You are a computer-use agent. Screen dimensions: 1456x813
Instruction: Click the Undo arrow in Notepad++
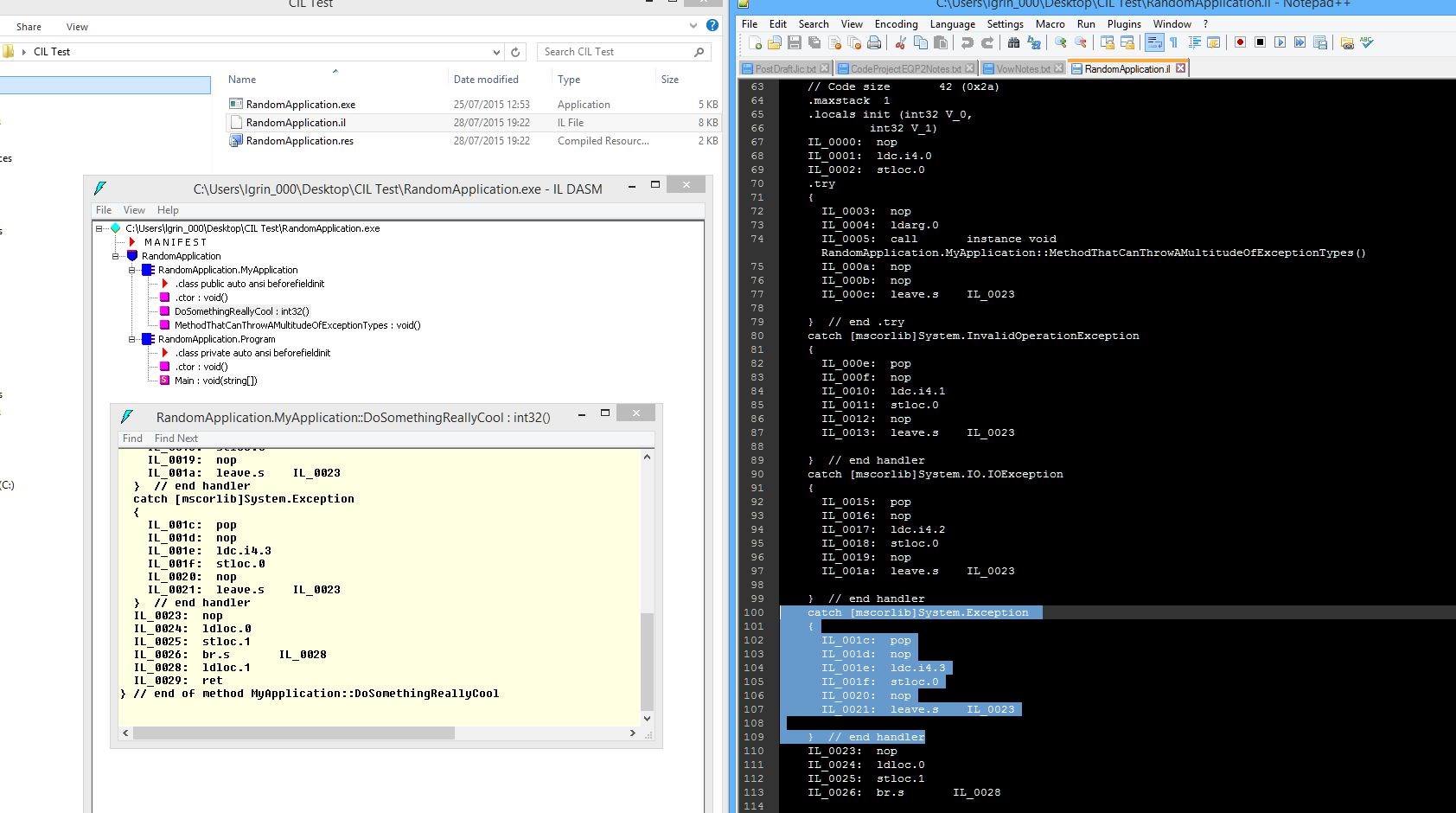coord(967,42)
